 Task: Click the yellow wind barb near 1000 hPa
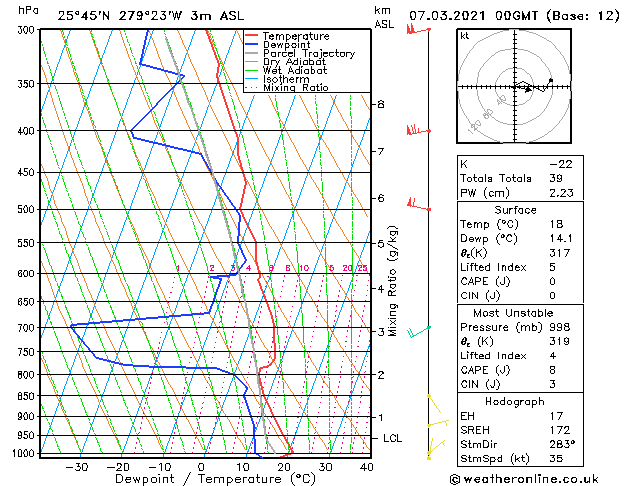click(436, 448)
